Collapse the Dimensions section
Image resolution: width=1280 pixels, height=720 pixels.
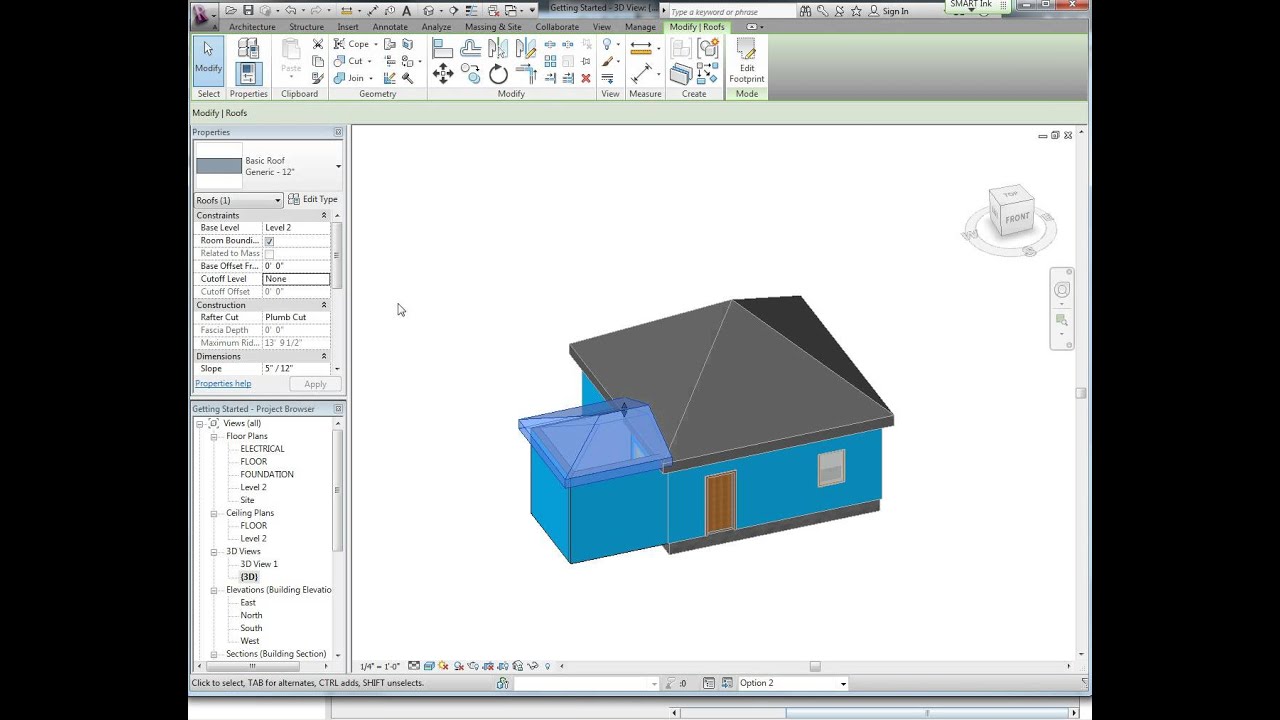click(323, 356)
